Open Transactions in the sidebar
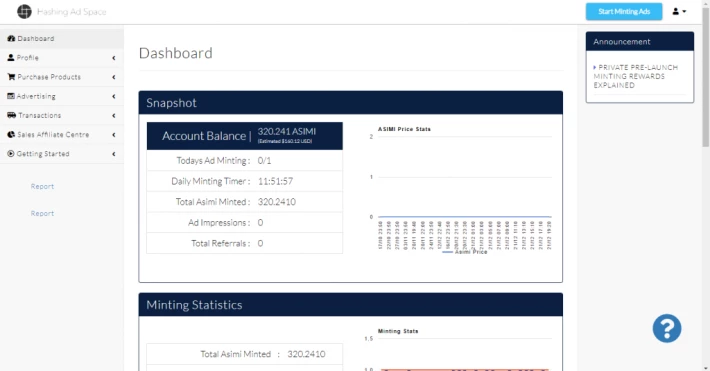The width and height of the screenshot is (710, 371). coord(62,116)
